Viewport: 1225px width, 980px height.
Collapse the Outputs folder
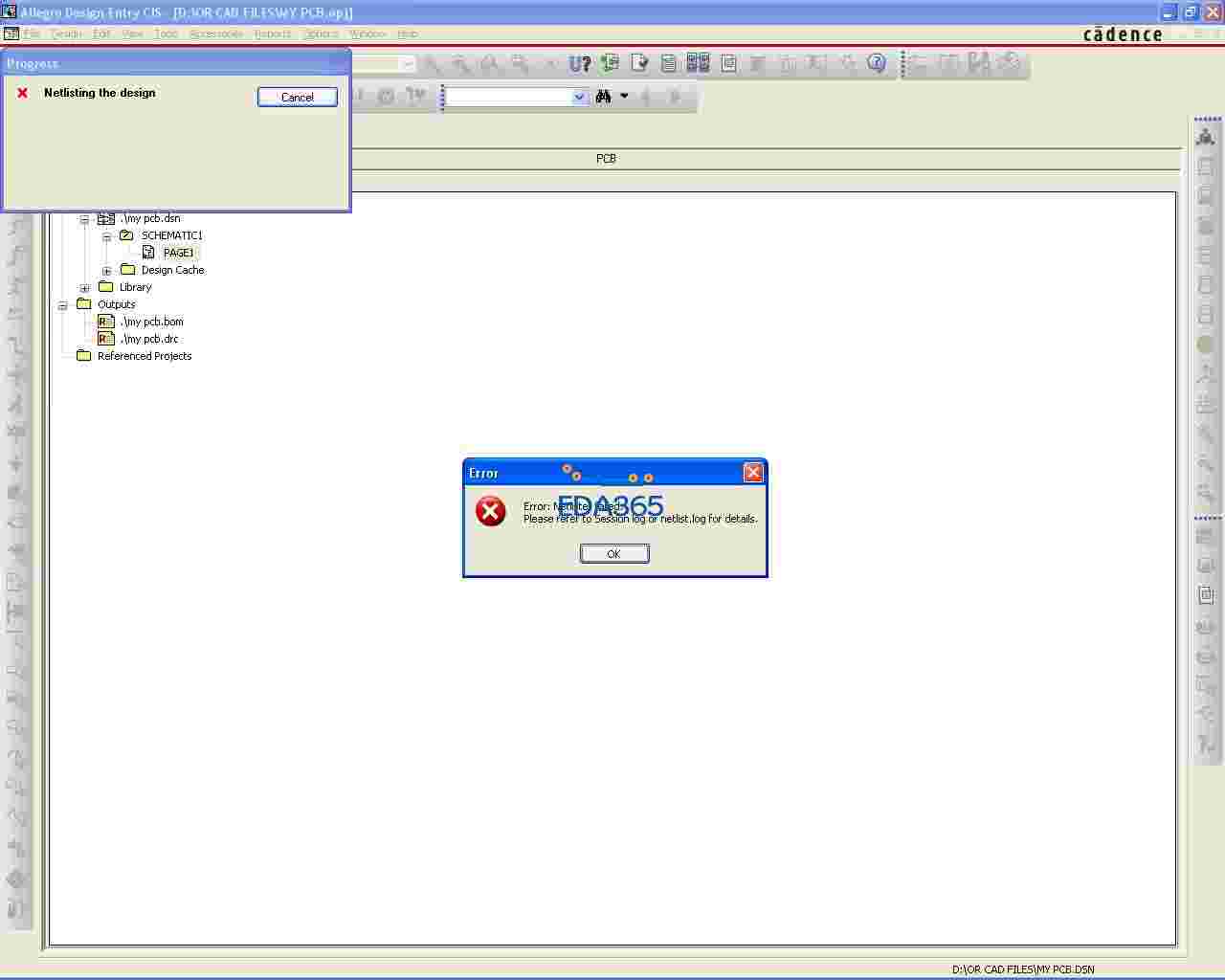click(62, 305)
